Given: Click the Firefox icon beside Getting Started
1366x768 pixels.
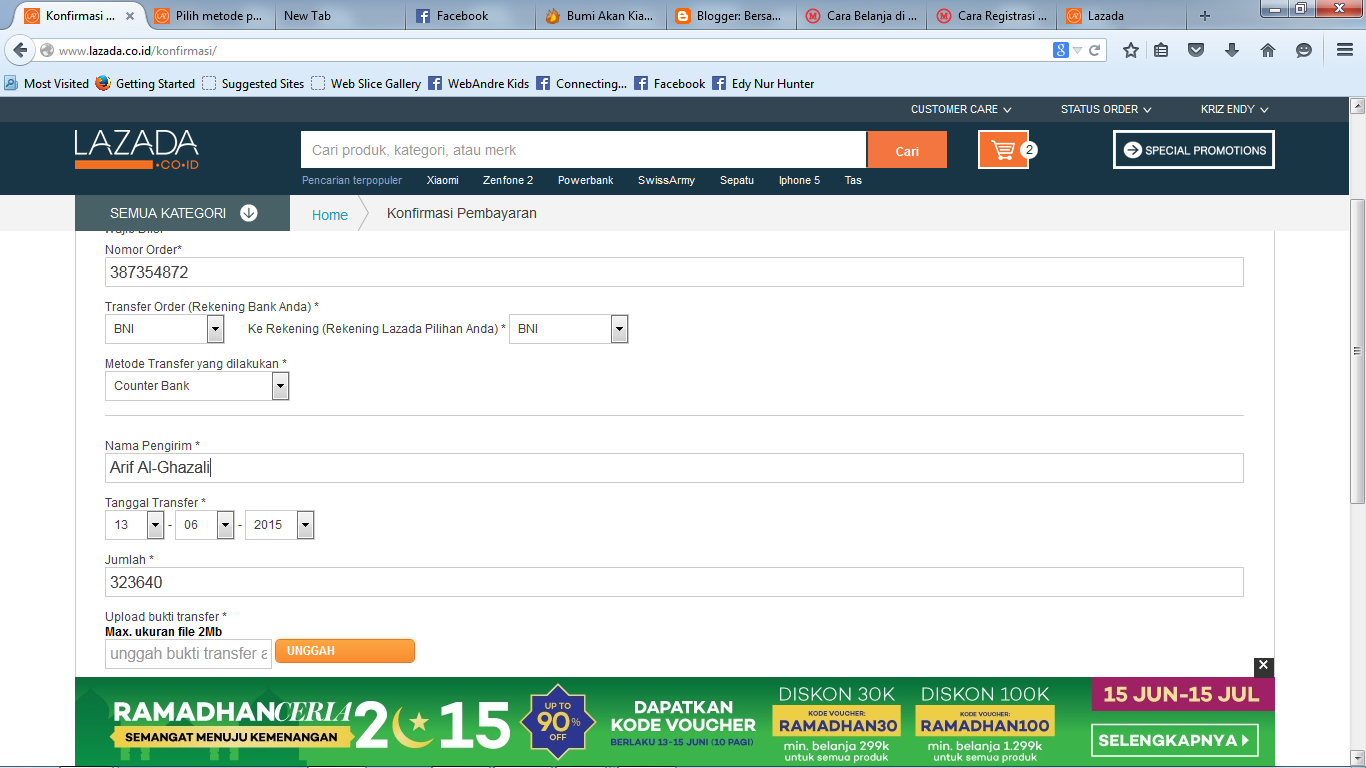Looking at the screenshot, I should (x=103, y=83).
